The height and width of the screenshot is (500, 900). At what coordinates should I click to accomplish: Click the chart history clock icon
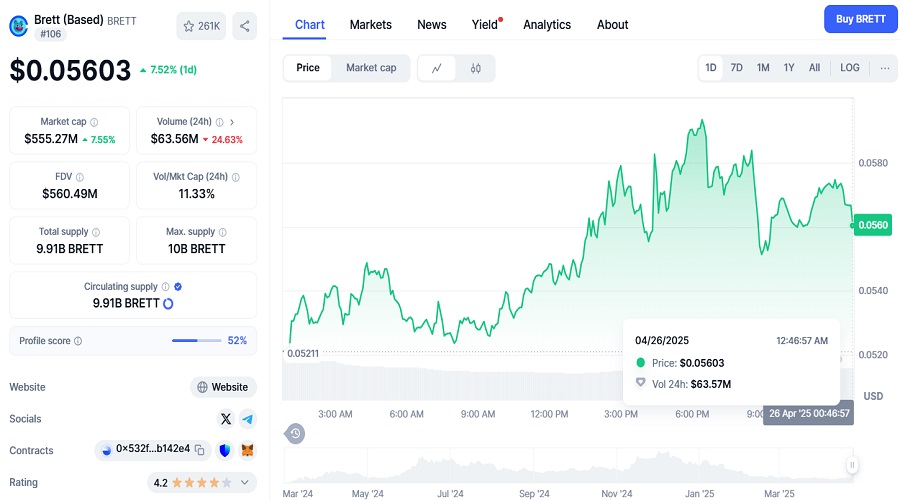(x=295, y=433)
